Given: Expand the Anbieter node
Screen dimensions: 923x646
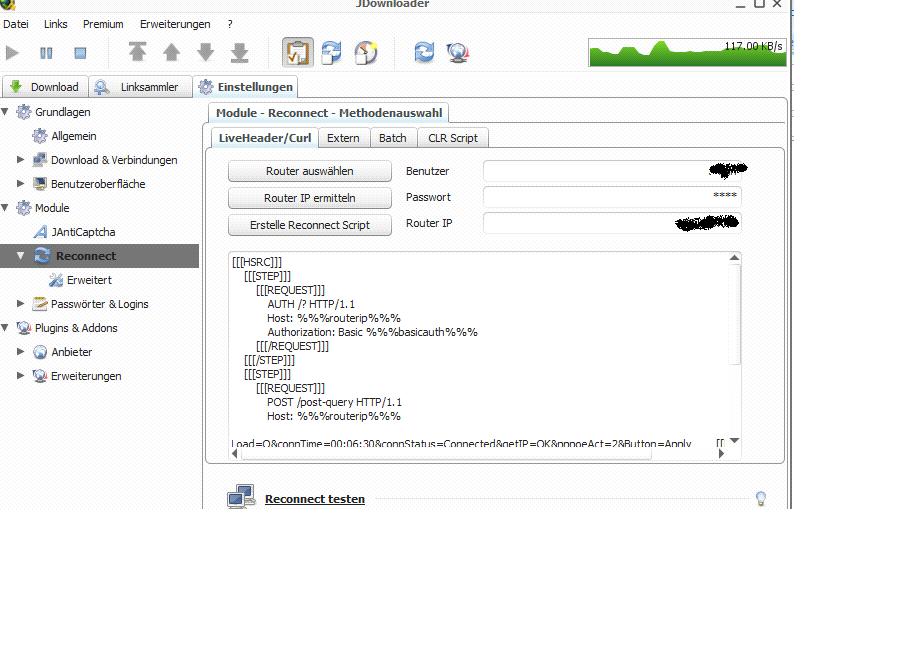Looking at the screenshot, I should click(21, 352).
